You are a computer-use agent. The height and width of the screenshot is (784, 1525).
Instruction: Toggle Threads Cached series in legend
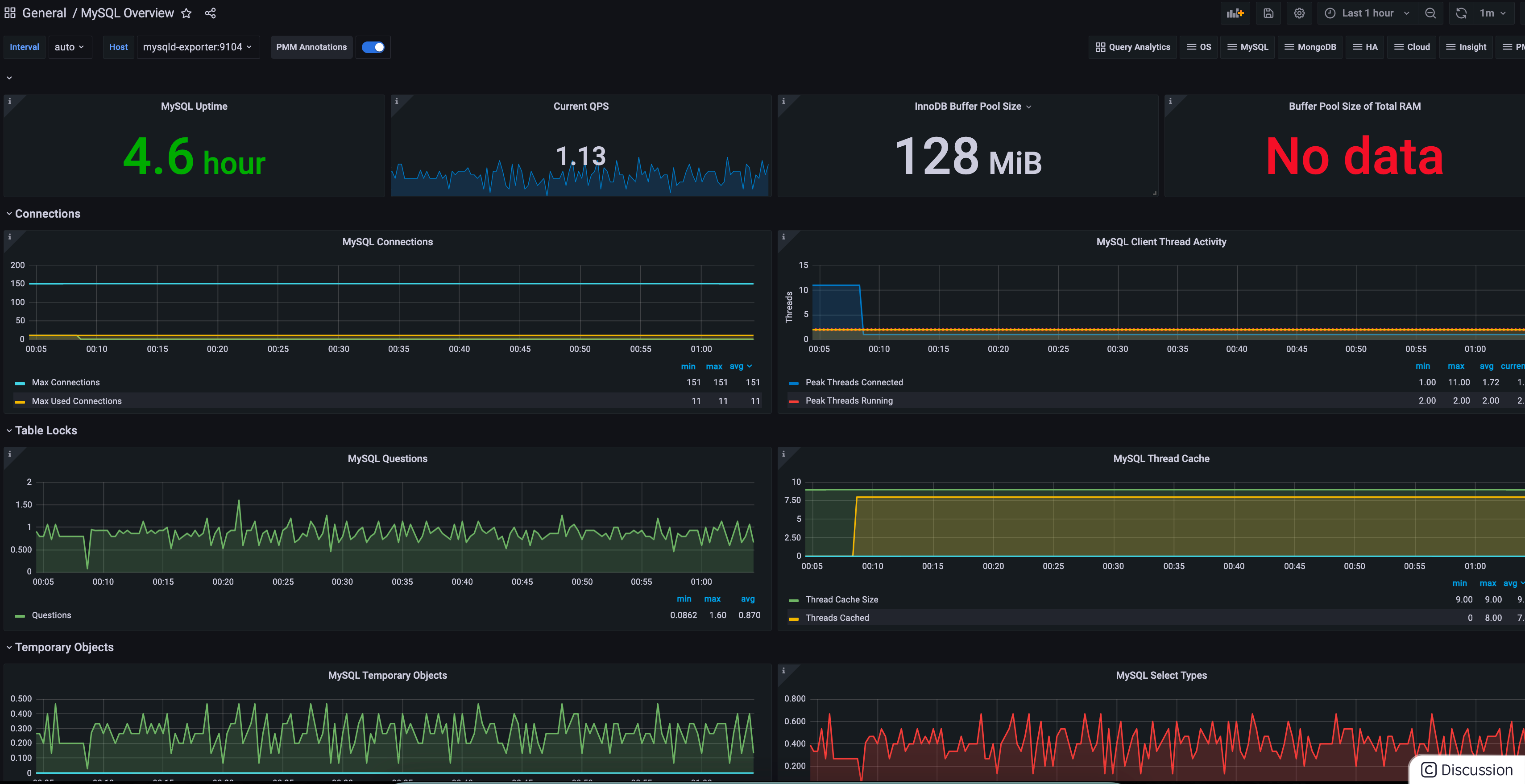(837, 618)
